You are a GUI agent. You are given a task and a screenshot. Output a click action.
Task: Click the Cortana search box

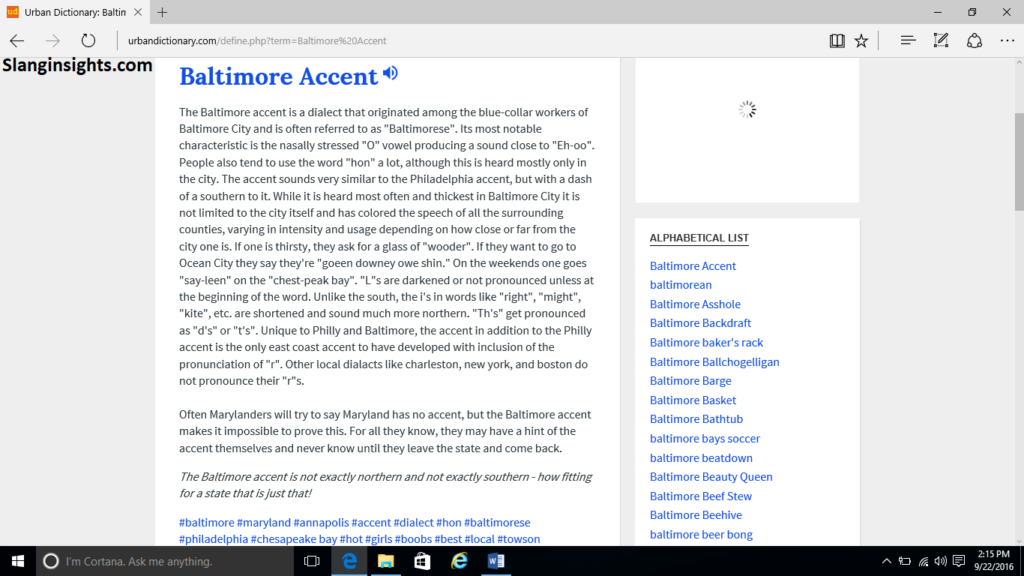165,561
